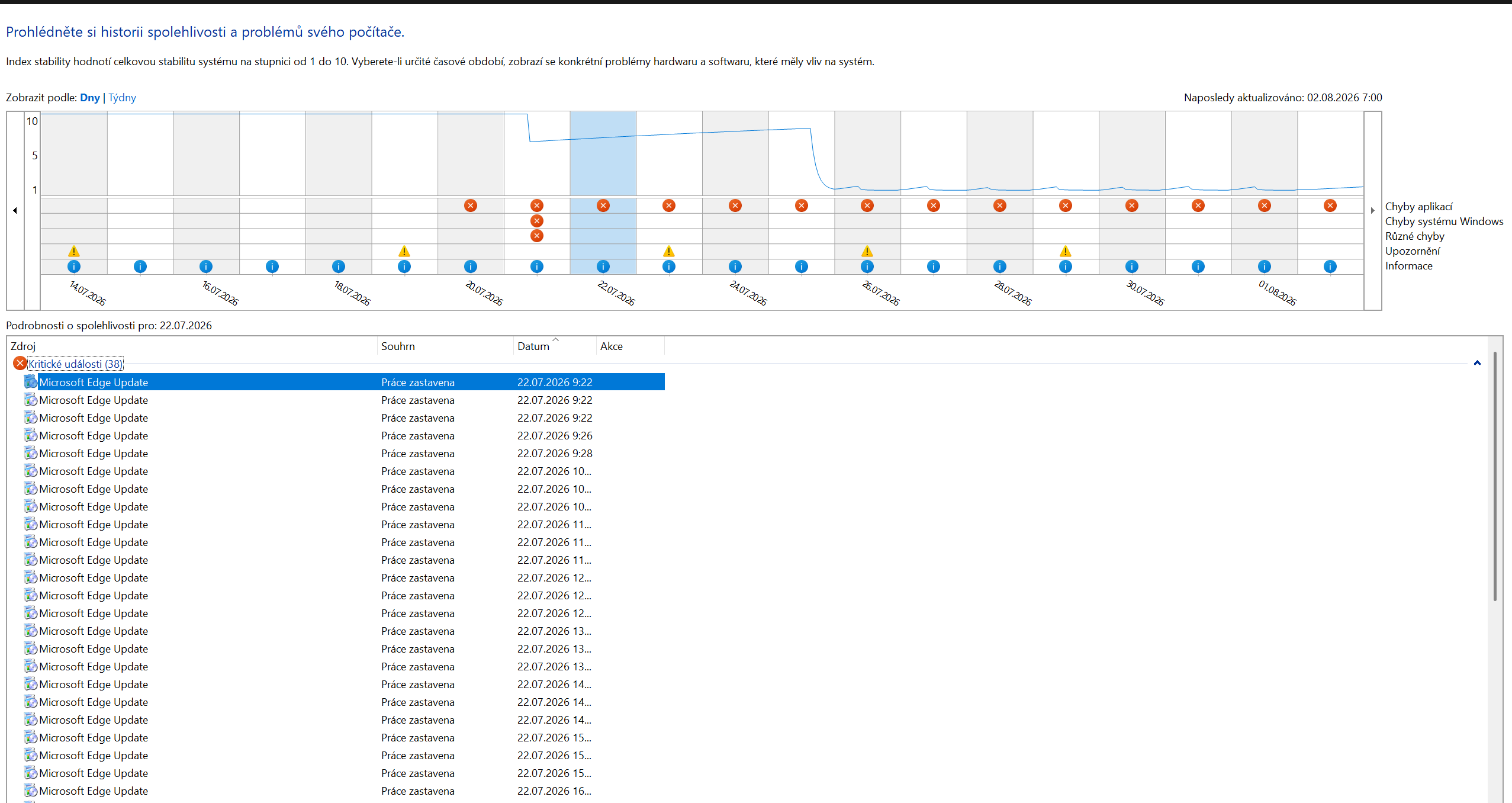Click the information icon for 28.07.2026
The height and width of the screenshot is (803, 1512).
point(1000,266)
